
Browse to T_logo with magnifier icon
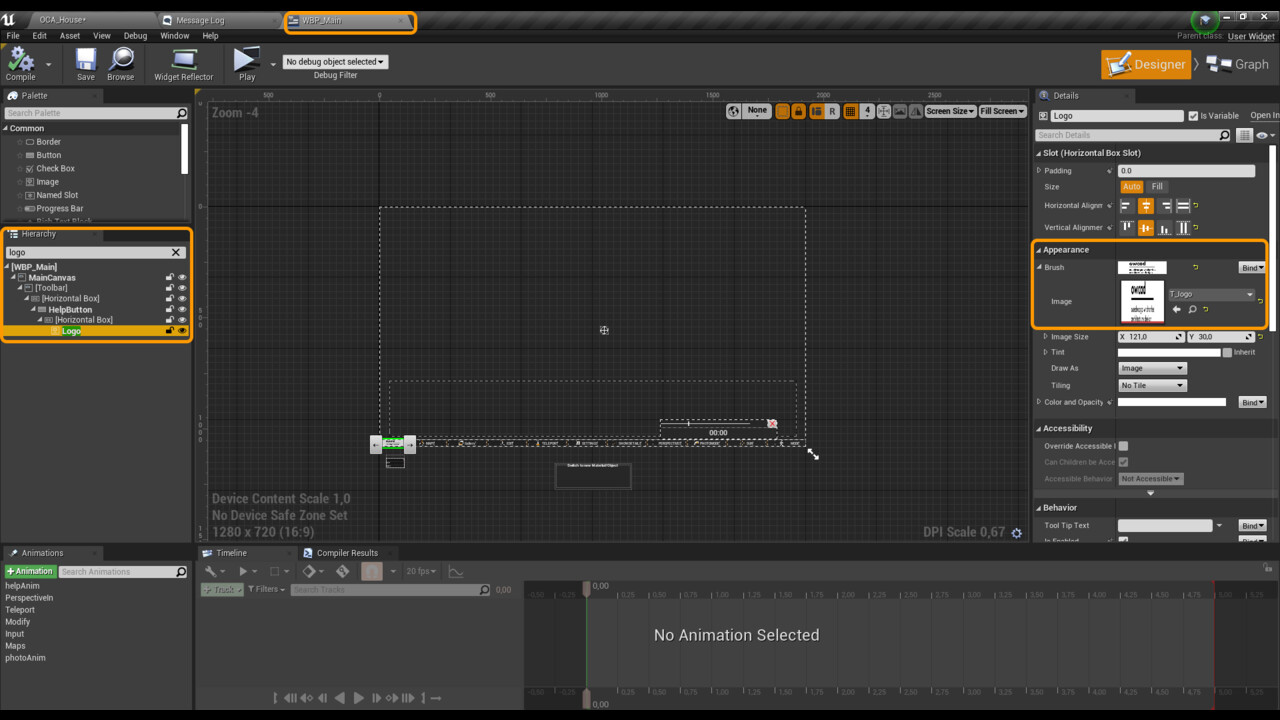click(1192, 310)
